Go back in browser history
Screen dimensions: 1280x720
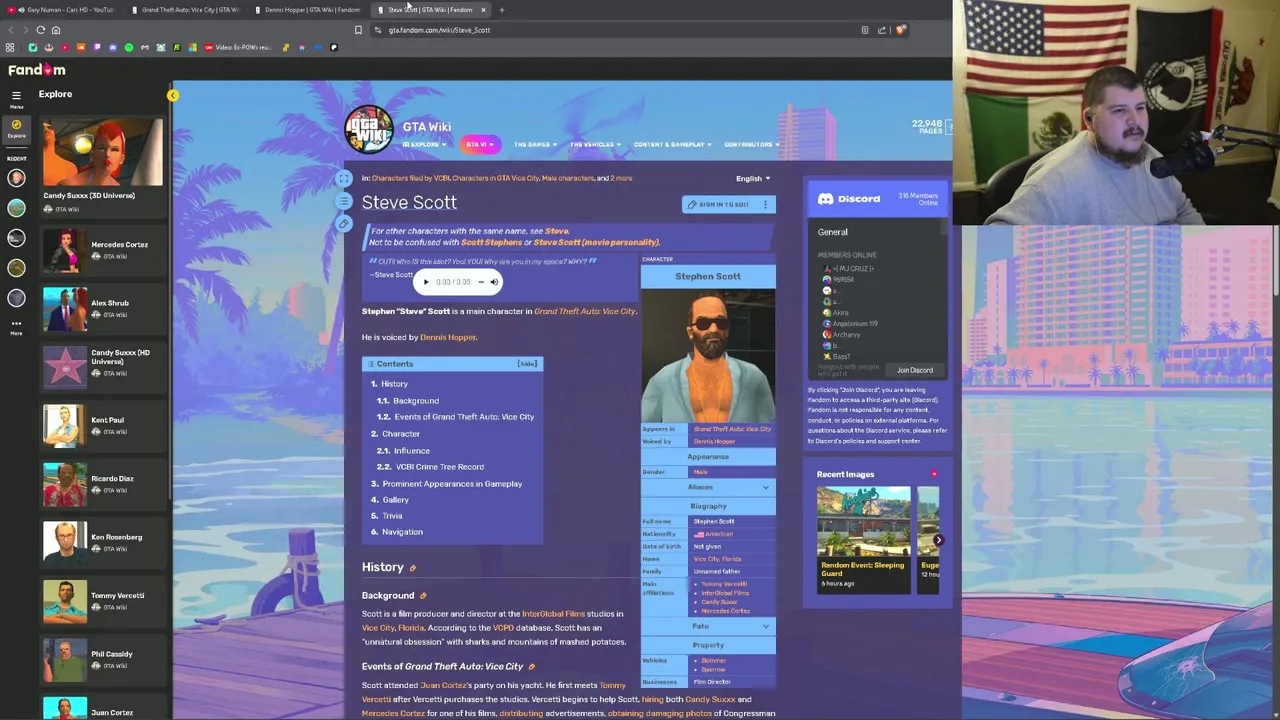(x=9, y=30)
